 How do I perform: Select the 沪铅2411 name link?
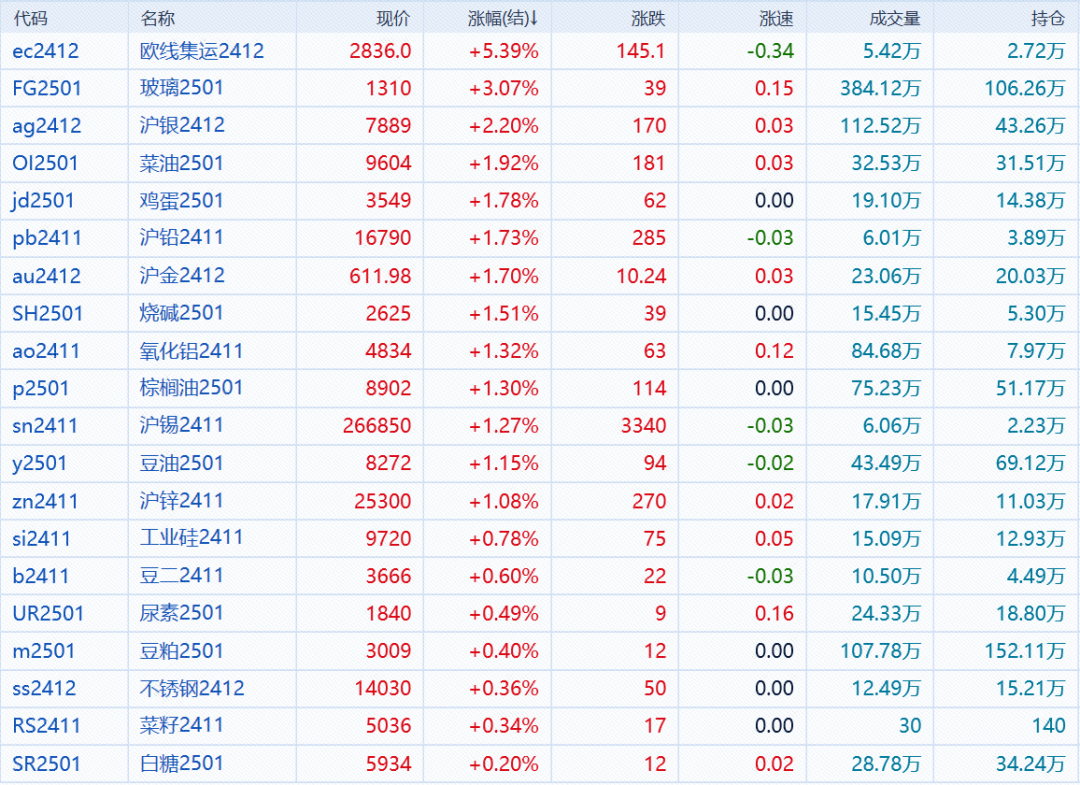(x=182, y=238)
